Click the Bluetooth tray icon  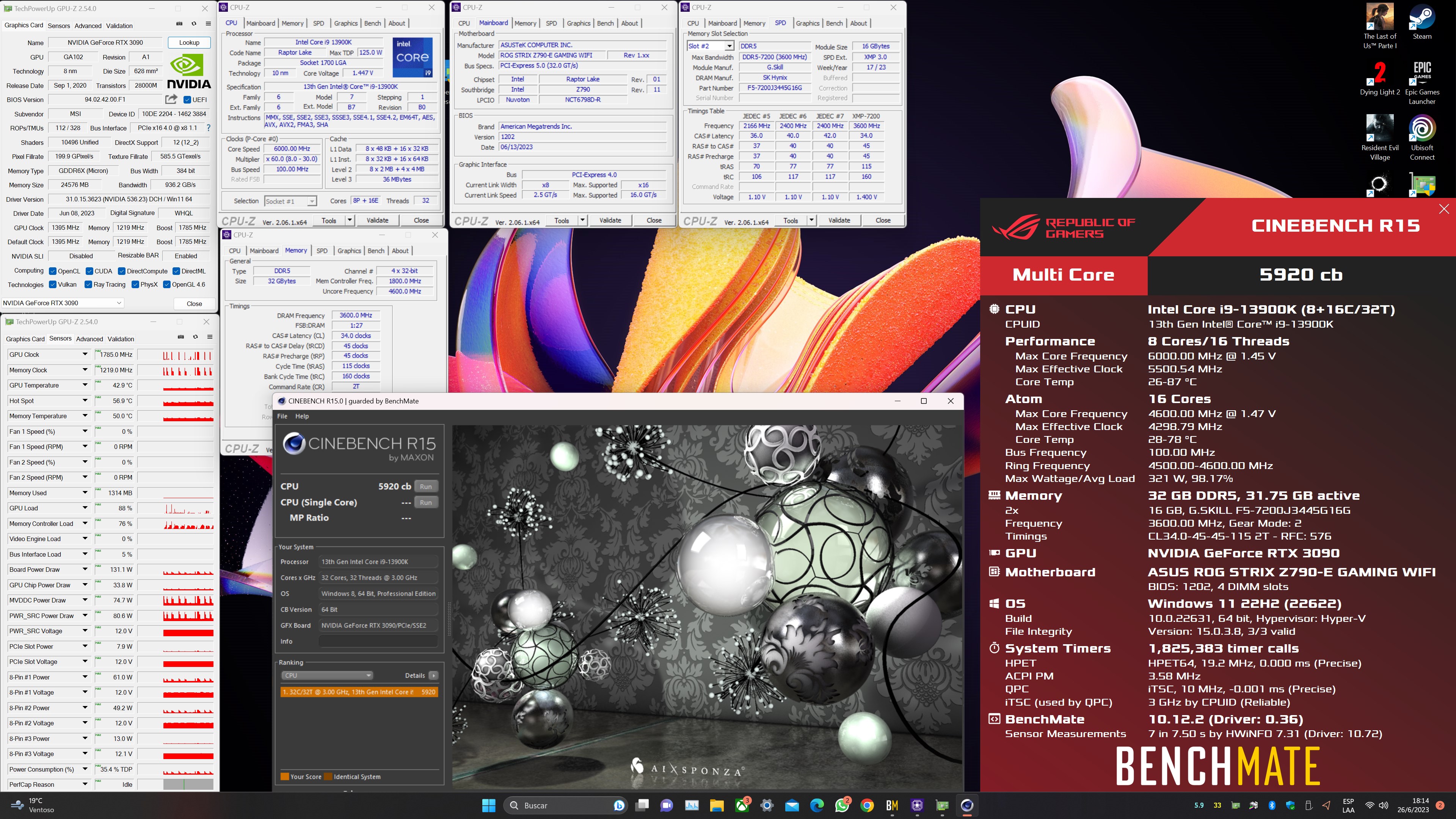1272,805
